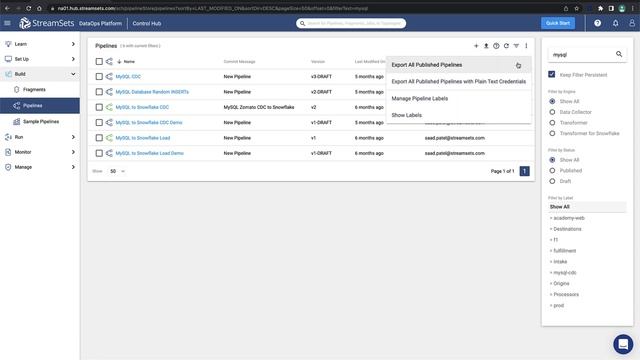Viewport: 640px width, 360px height.
Task: Open the Show 50 page size dropdown
Action: pyautogui.click(x=117, y=171)
